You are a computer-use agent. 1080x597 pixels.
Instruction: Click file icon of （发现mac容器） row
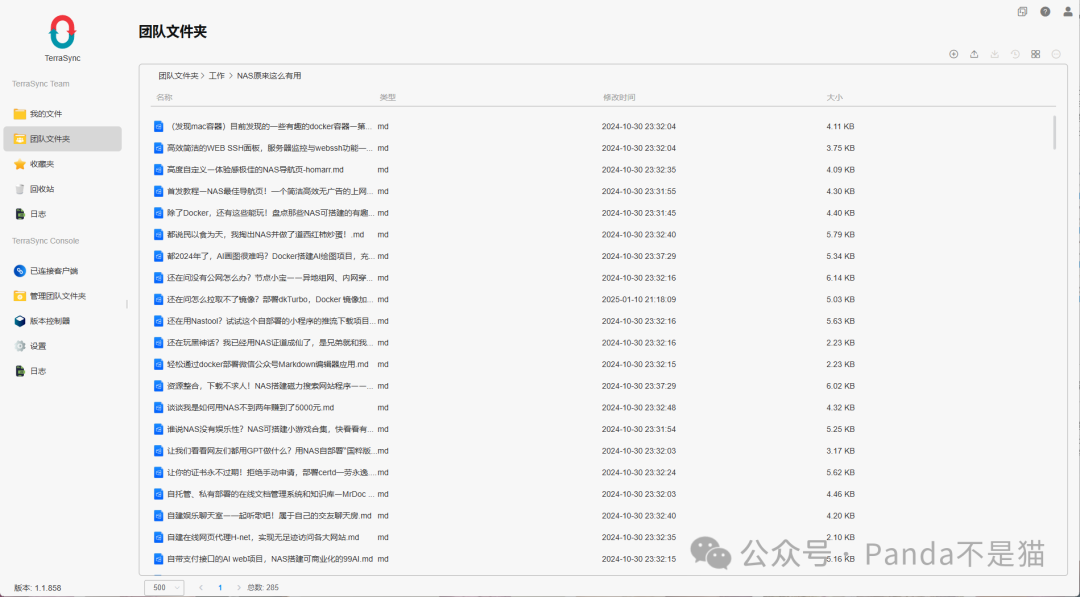158,126
